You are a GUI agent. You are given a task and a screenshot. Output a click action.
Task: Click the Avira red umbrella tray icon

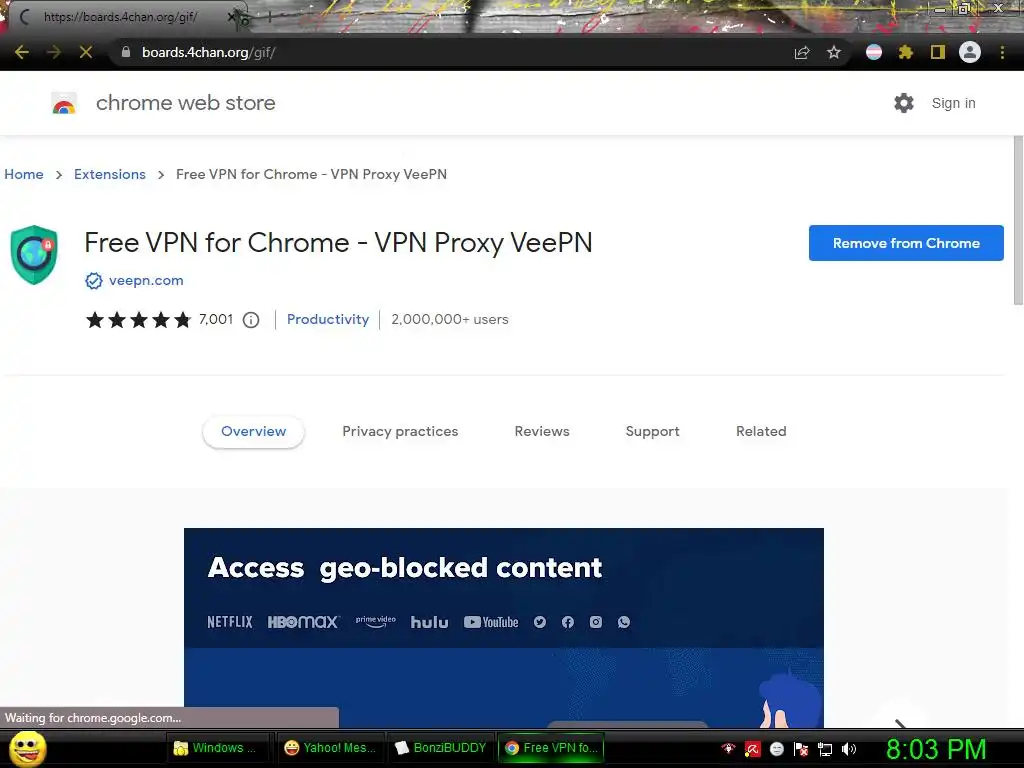tap(752, 749)
